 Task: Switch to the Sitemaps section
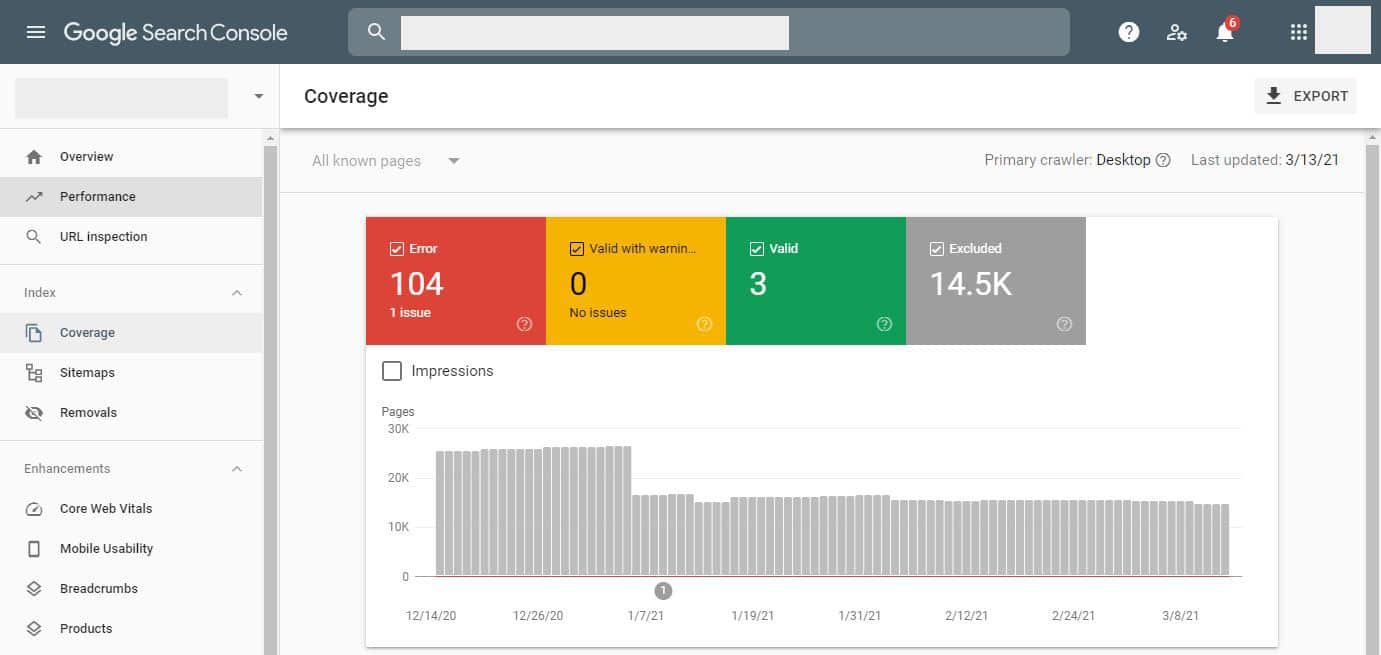tap(87, 372)
